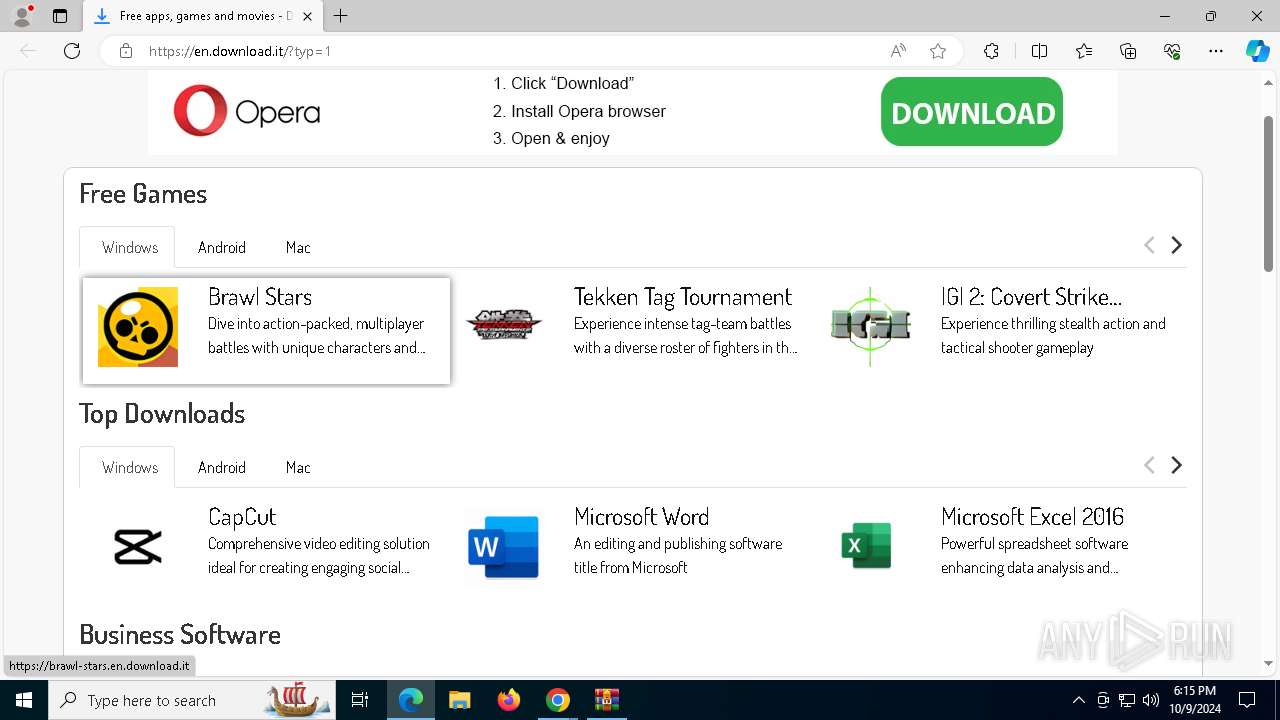Click the Windows taskbar search box

point(192,700)
